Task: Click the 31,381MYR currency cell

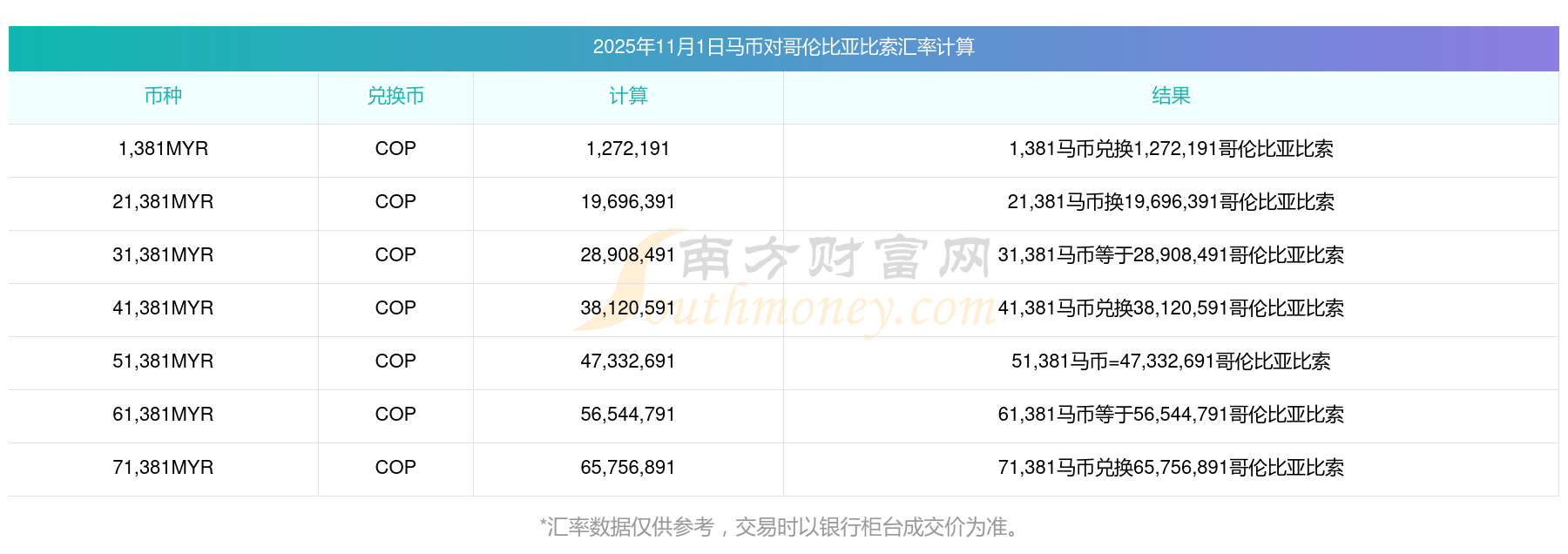Action: (163, 255)
